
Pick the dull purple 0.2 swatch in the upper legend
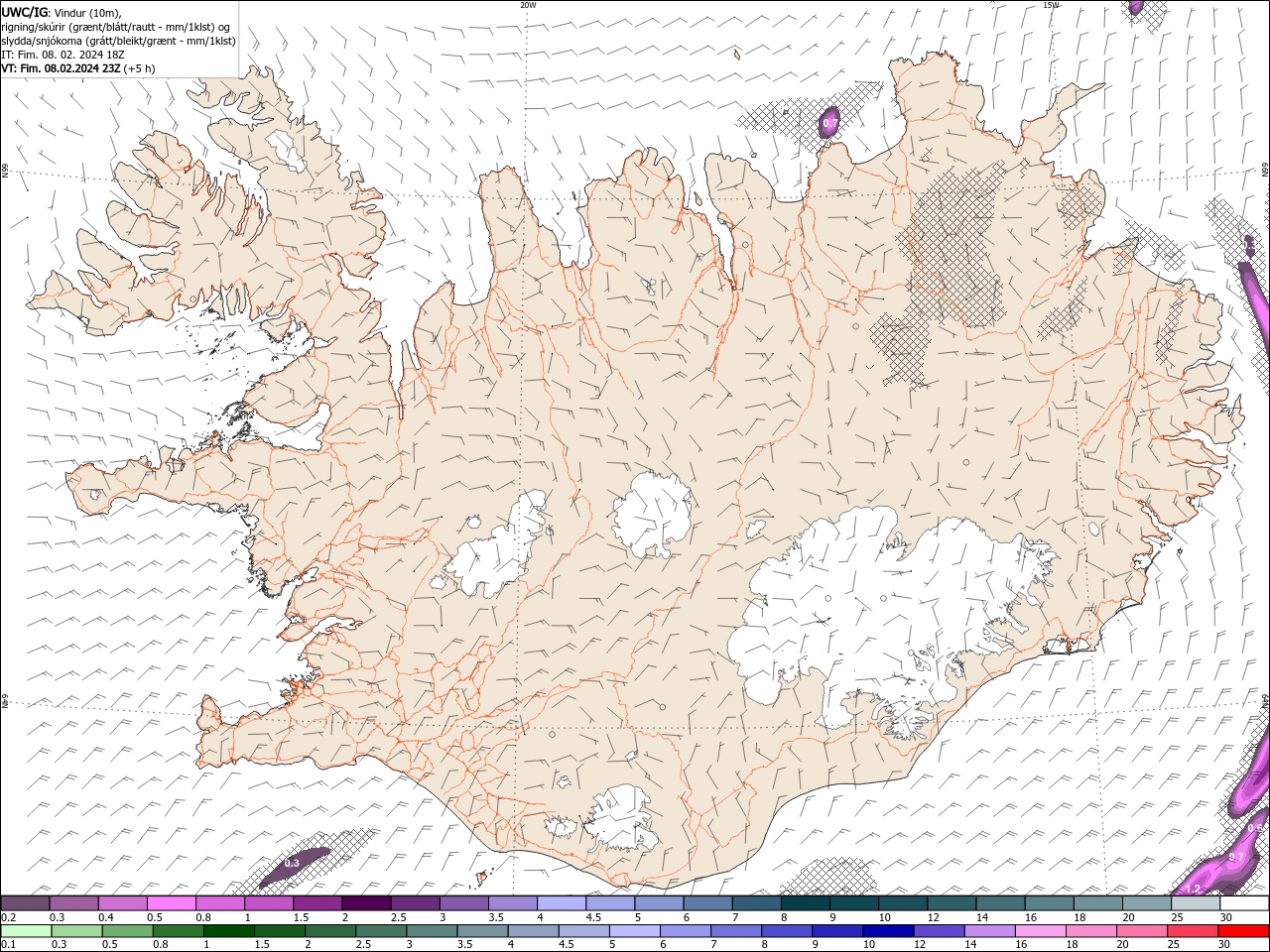25,903
